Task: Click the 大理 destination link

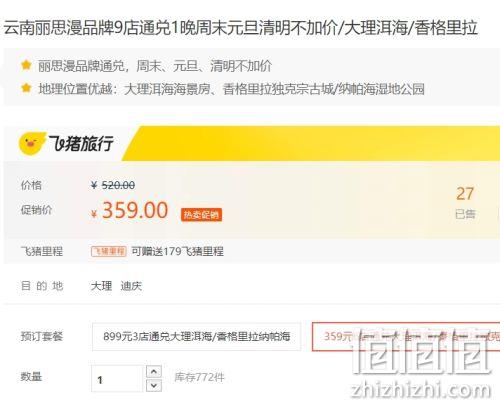Action: pos(101,286)
